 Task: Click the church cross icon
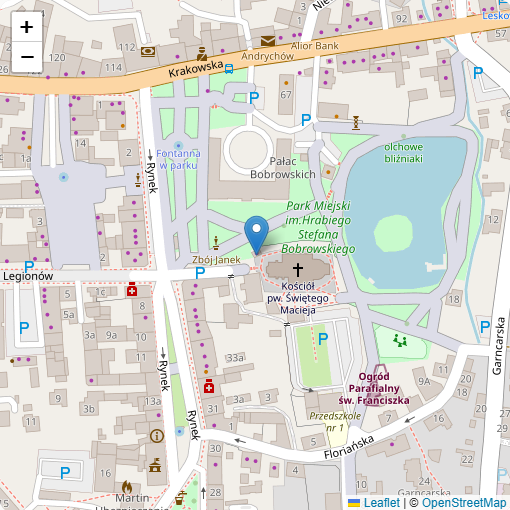coord(298,269)
